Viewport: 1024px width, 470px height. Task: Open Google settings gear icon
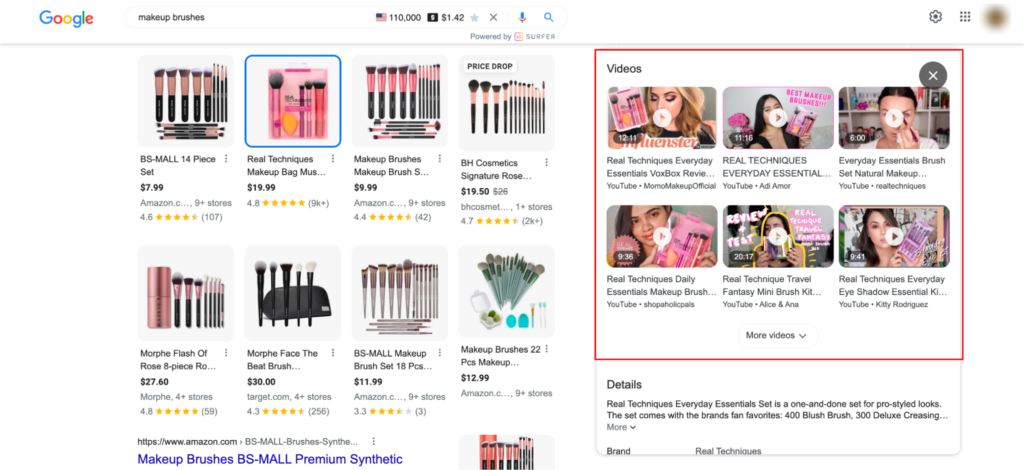pyautogui.click(x=935, y=17)
